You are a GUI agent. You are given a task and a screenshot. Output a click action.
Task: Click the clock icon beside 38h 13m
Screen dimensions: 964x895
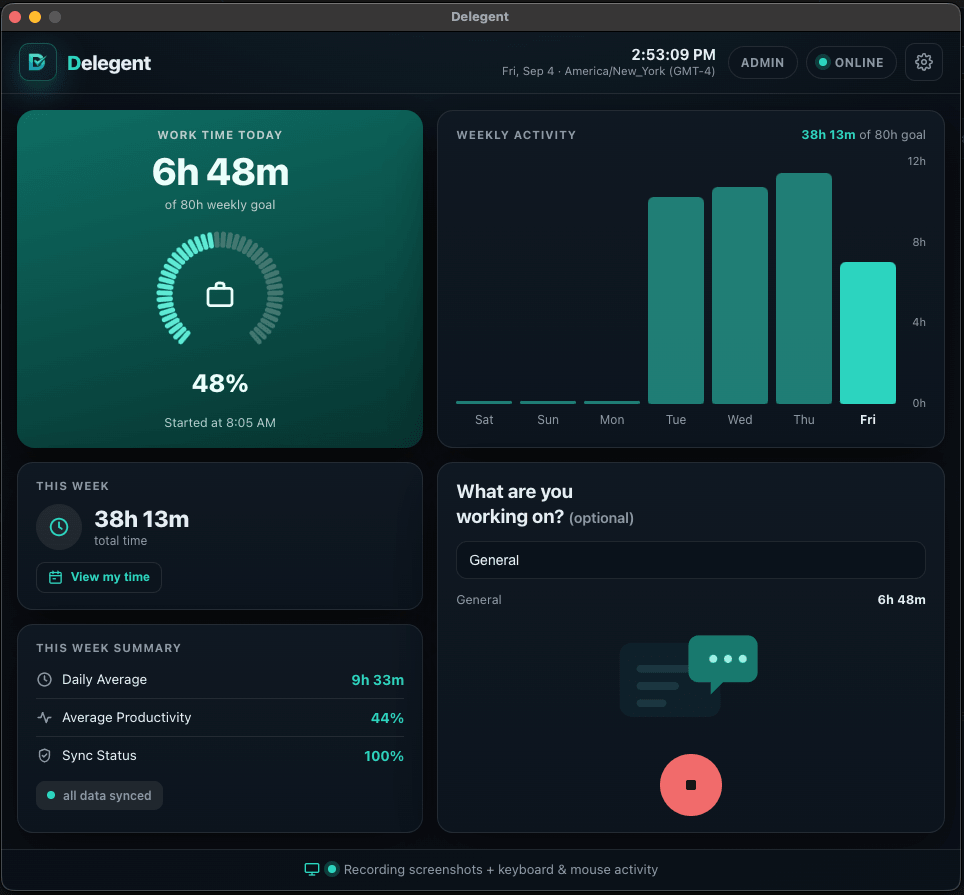(59, 527)
